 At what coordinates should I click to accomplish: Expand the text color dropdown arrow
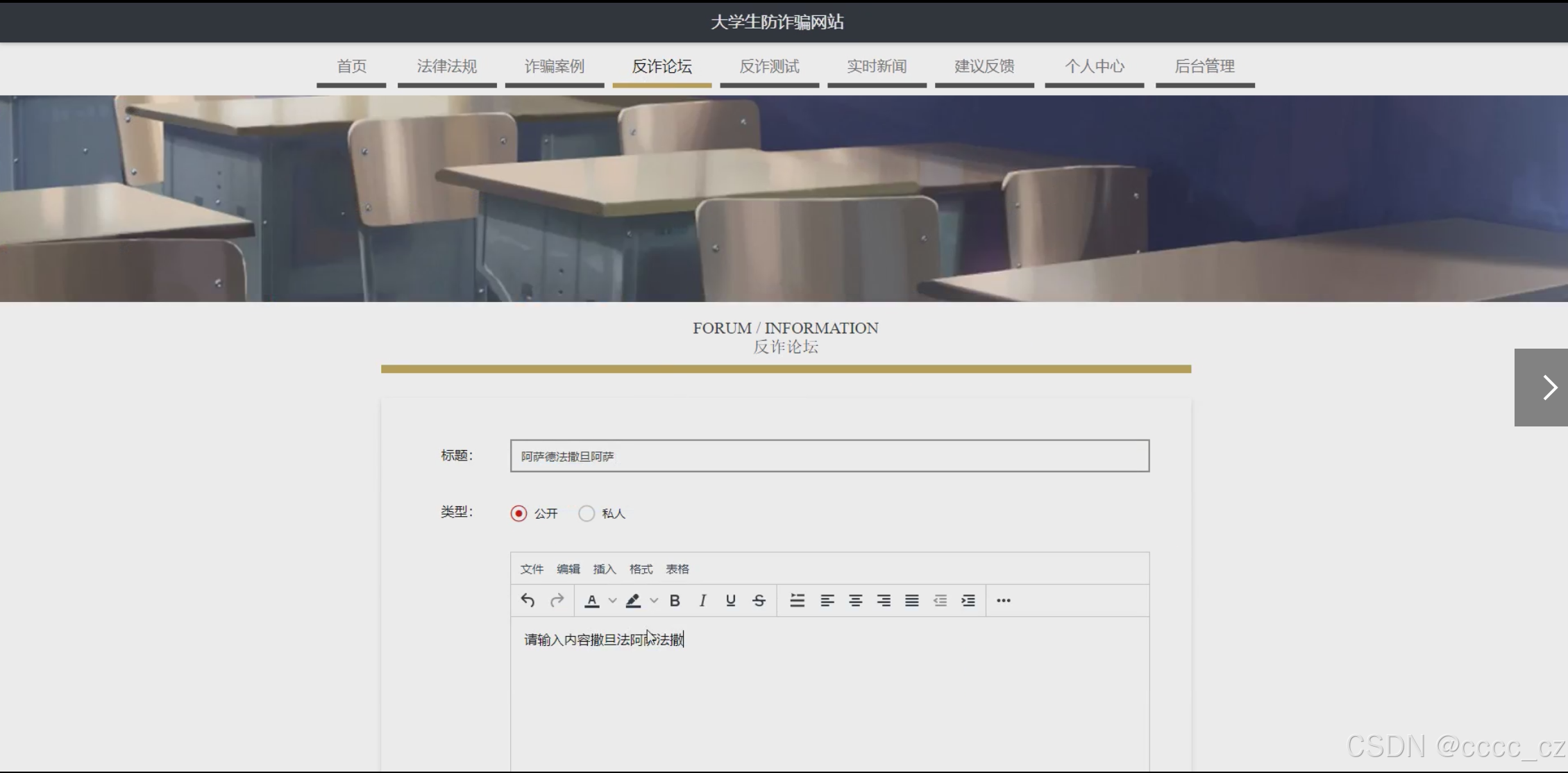[612, 601]
